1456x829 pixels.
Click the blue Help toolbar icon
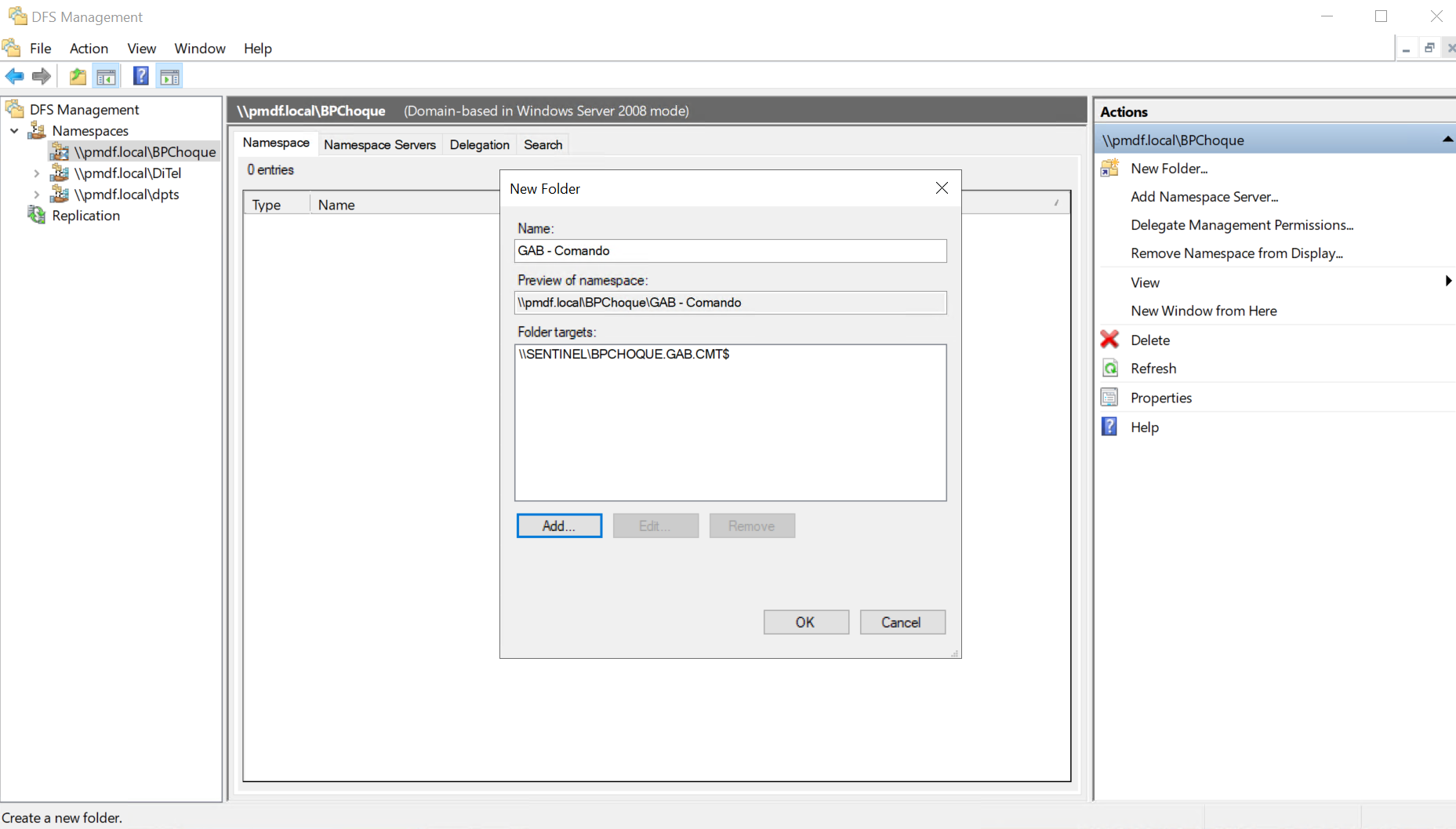pos(140,76)
